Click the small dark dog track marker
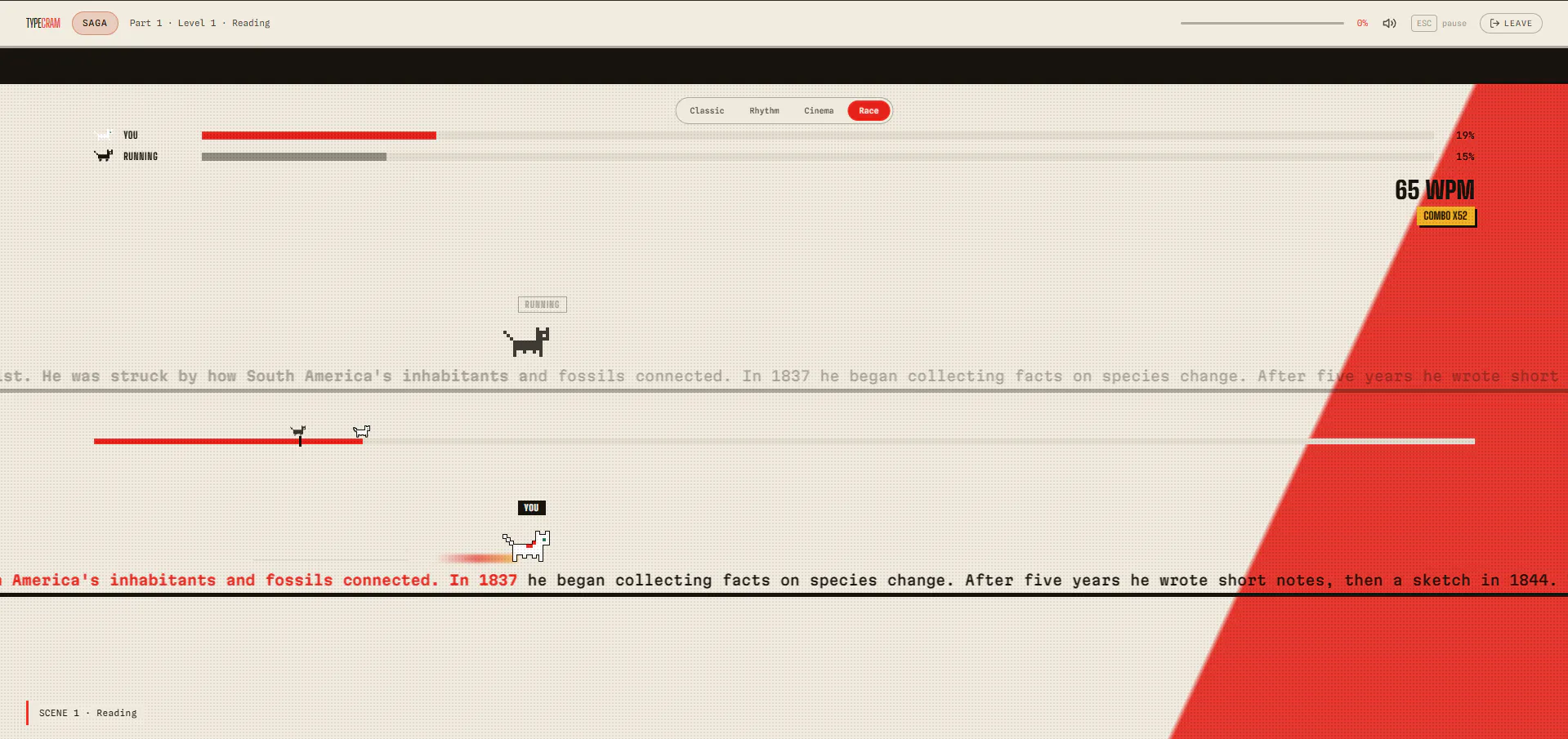The height and width of the screenshot is (739, 1568). tap(298, 430)
